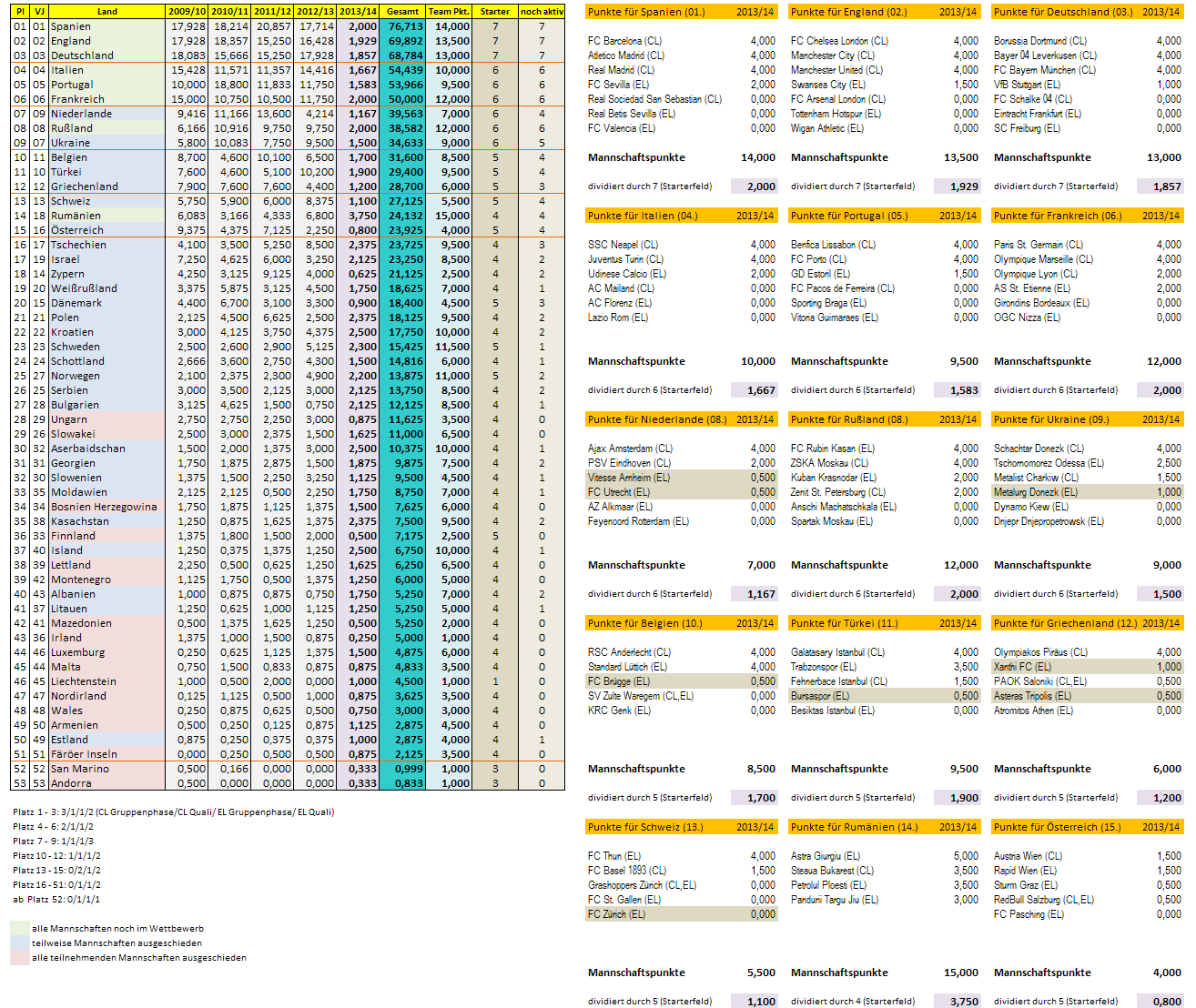The width and height of the screenshot is (1196, 1008).
Task: Click the 'Starter' column header
Action: click(495, 12)
